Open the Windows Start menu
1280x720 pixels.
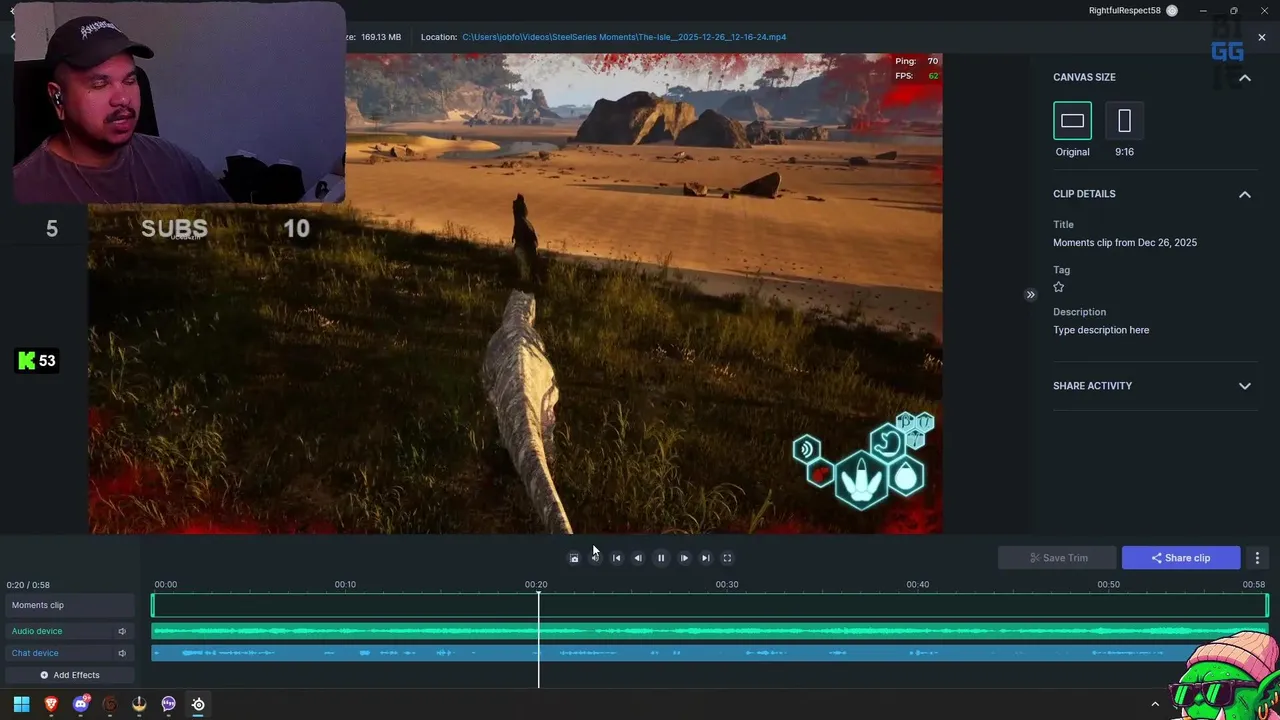coord(21,704)
